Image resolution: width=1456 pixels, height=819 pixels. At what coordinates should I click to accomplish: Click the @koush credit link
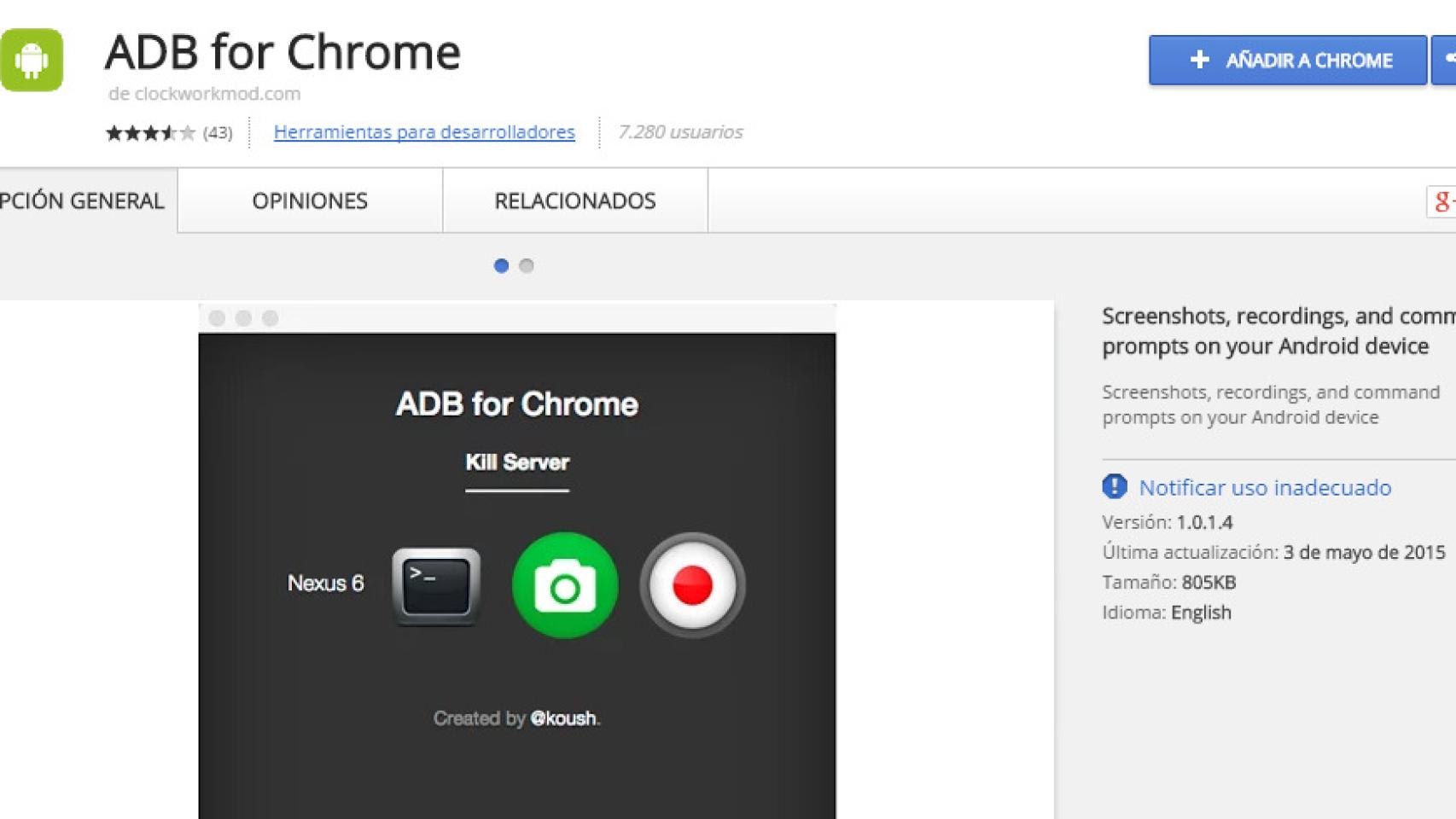click(563, 718)
